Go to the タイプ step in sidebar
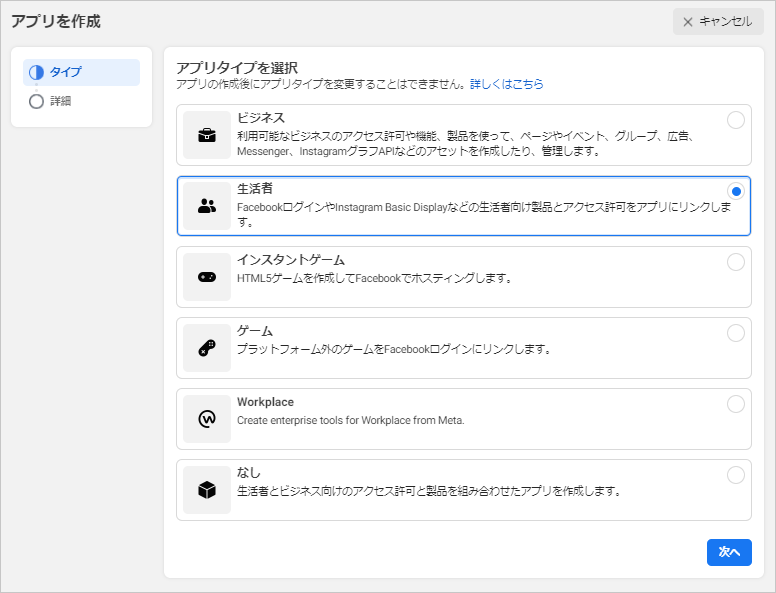776x593 pixels. pyautogui.click(x=81, y=72)
